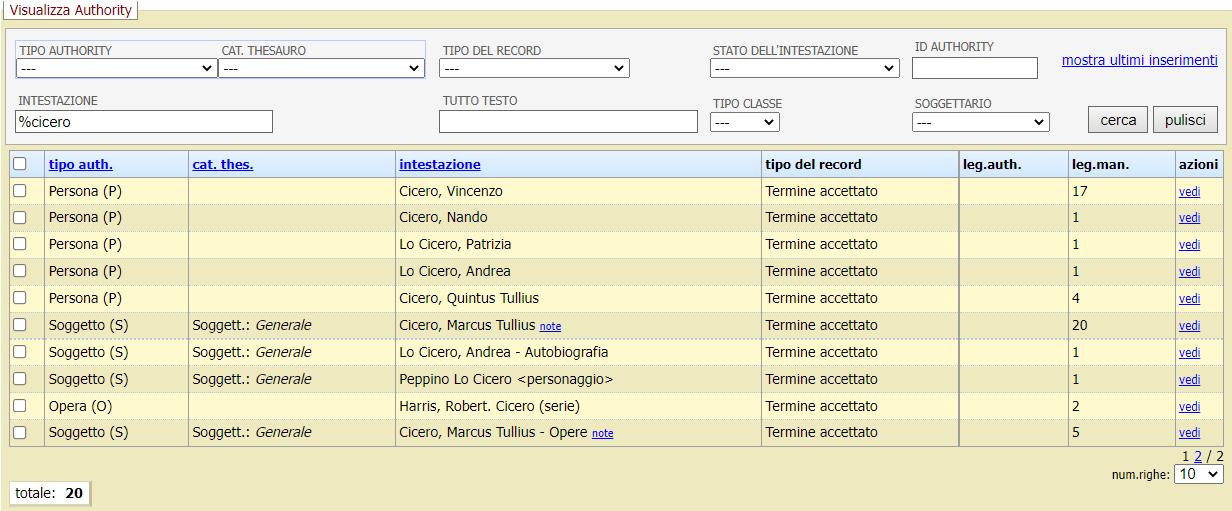Image resolution: width=1232 pixels, height=511 pixels.
Task: Open note link for Cicero, Marcus Tullius - Opere
Action: pyautogui.click(x=602, y=434)
